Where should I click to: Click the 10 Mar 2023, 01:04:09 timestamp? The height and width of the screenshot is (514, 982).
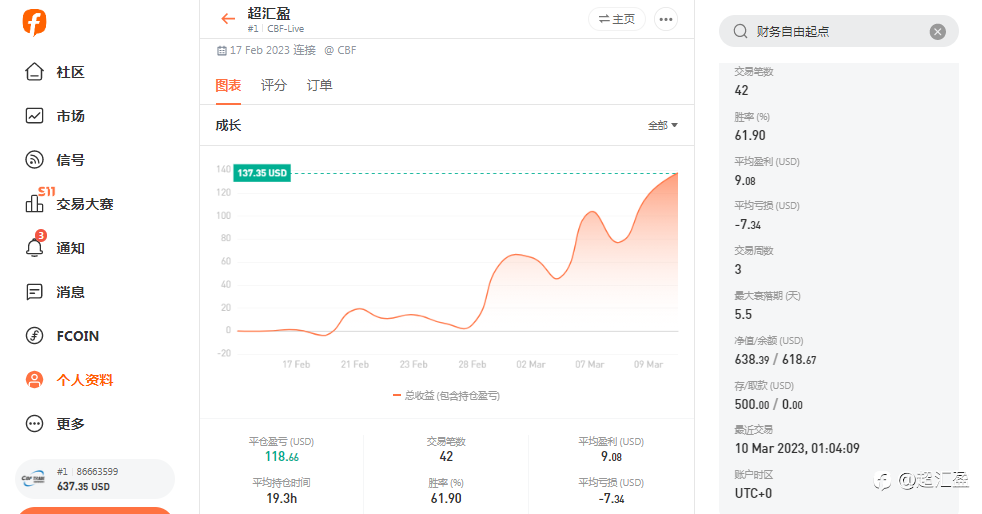point(797,448)
